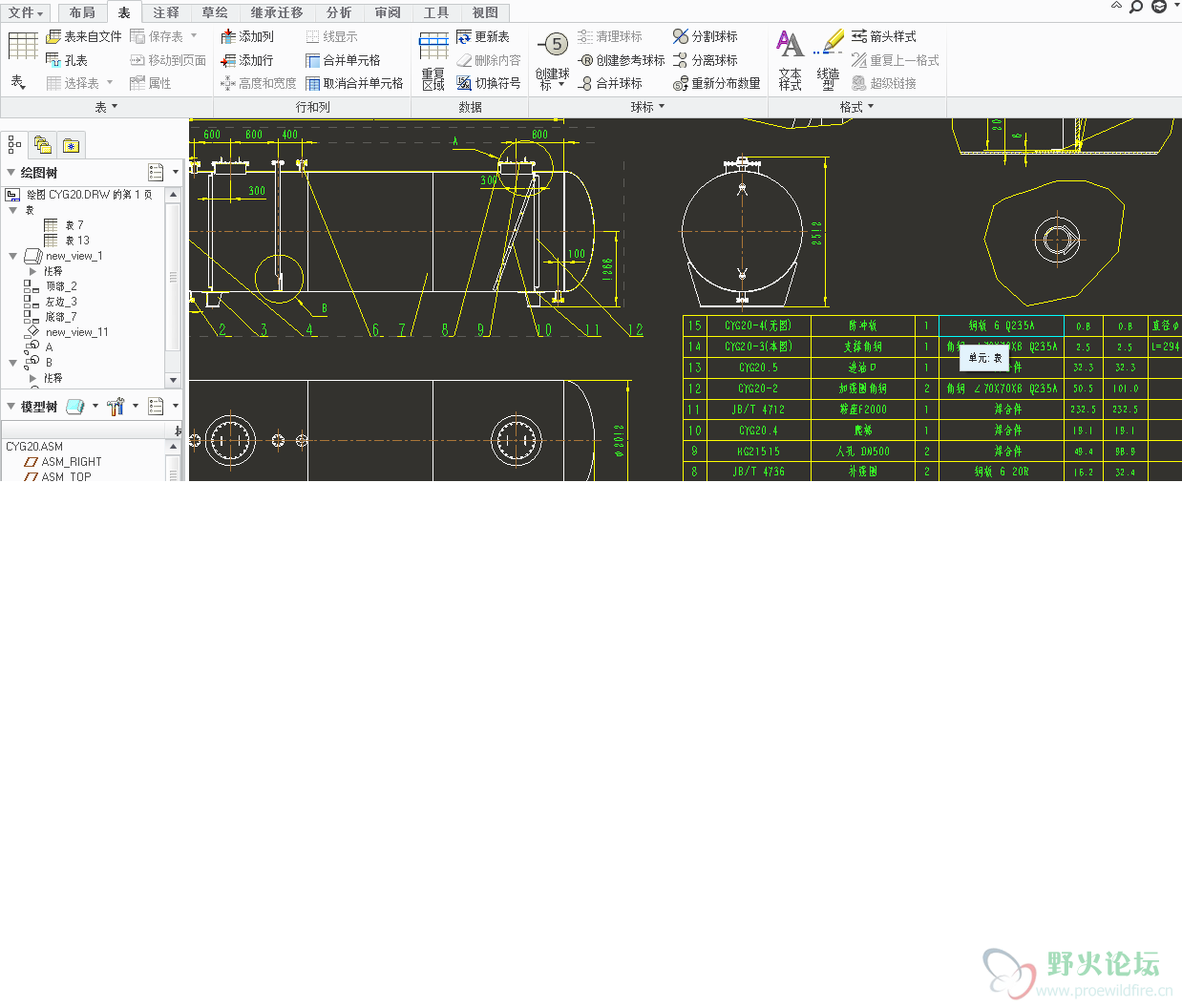Switch to the 工具 (Tools) tab
Image resolution: width=1182 pixels, height=1008 pixels.
[436, 12]
